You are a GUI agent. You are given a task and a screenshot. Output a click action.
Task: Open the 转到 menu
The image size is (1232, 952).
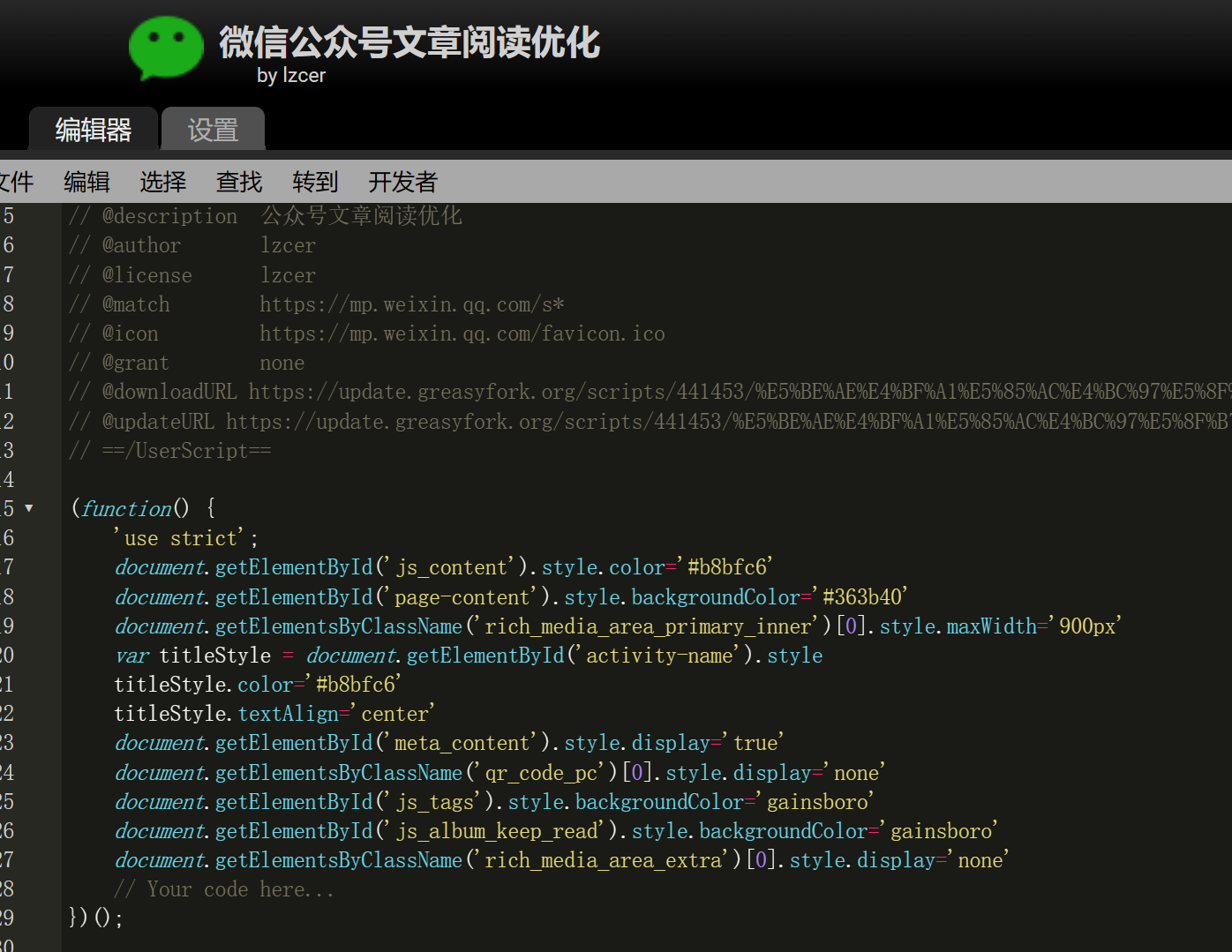coord(315,182)
